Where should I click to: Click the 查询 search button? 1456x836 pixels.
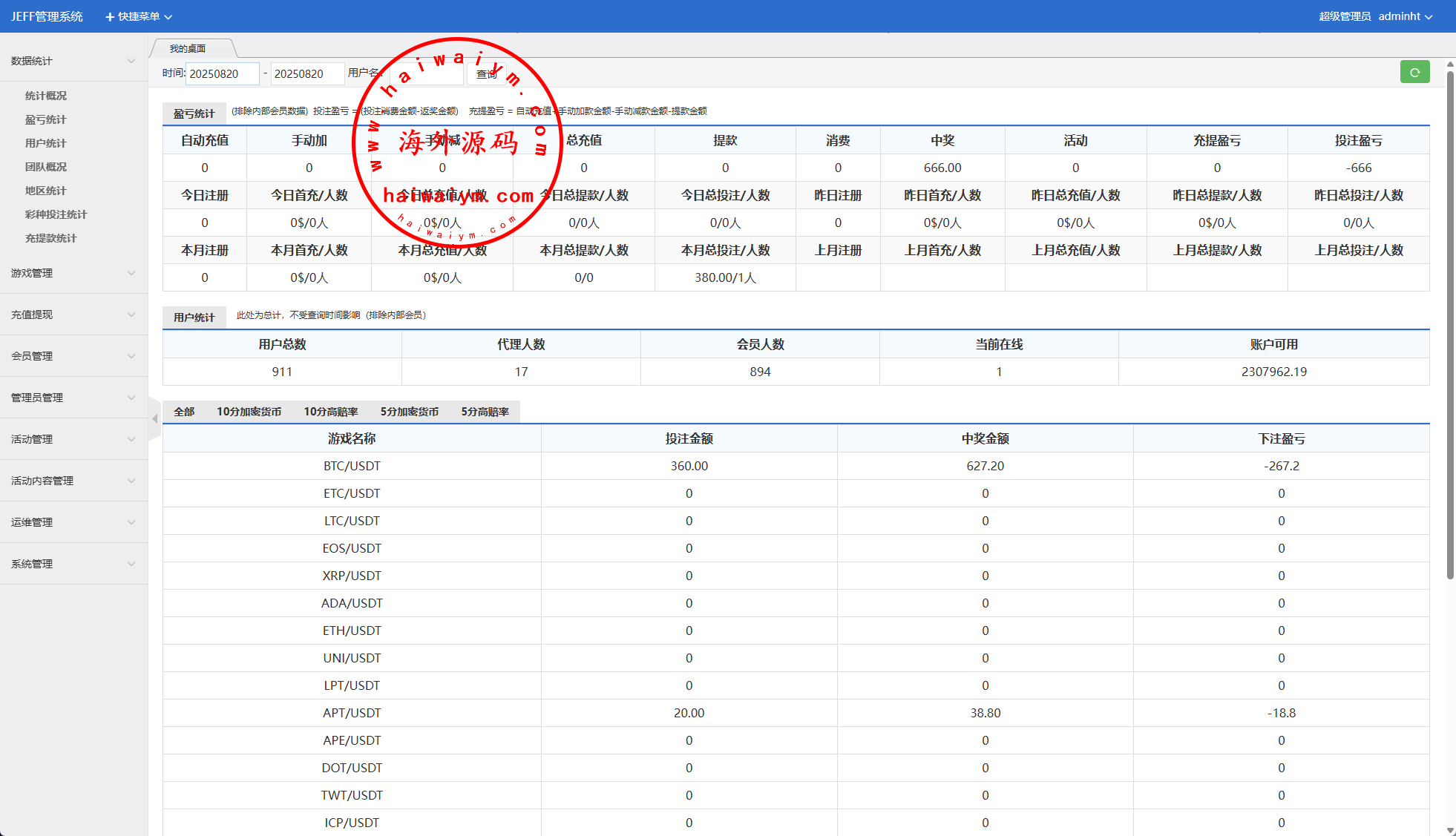point(487,73)
